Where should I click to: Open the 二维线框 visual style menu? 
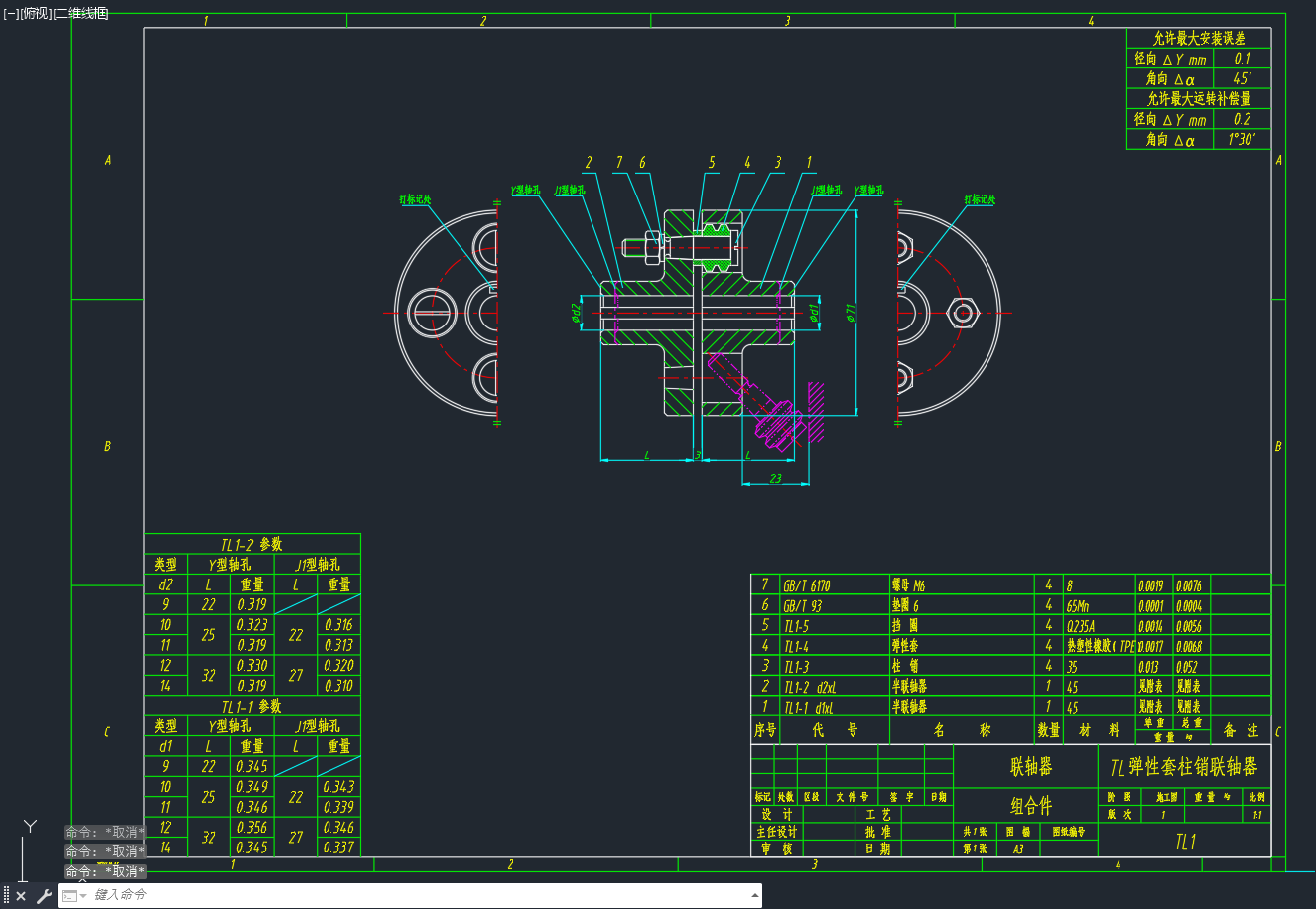click(81, 13)
